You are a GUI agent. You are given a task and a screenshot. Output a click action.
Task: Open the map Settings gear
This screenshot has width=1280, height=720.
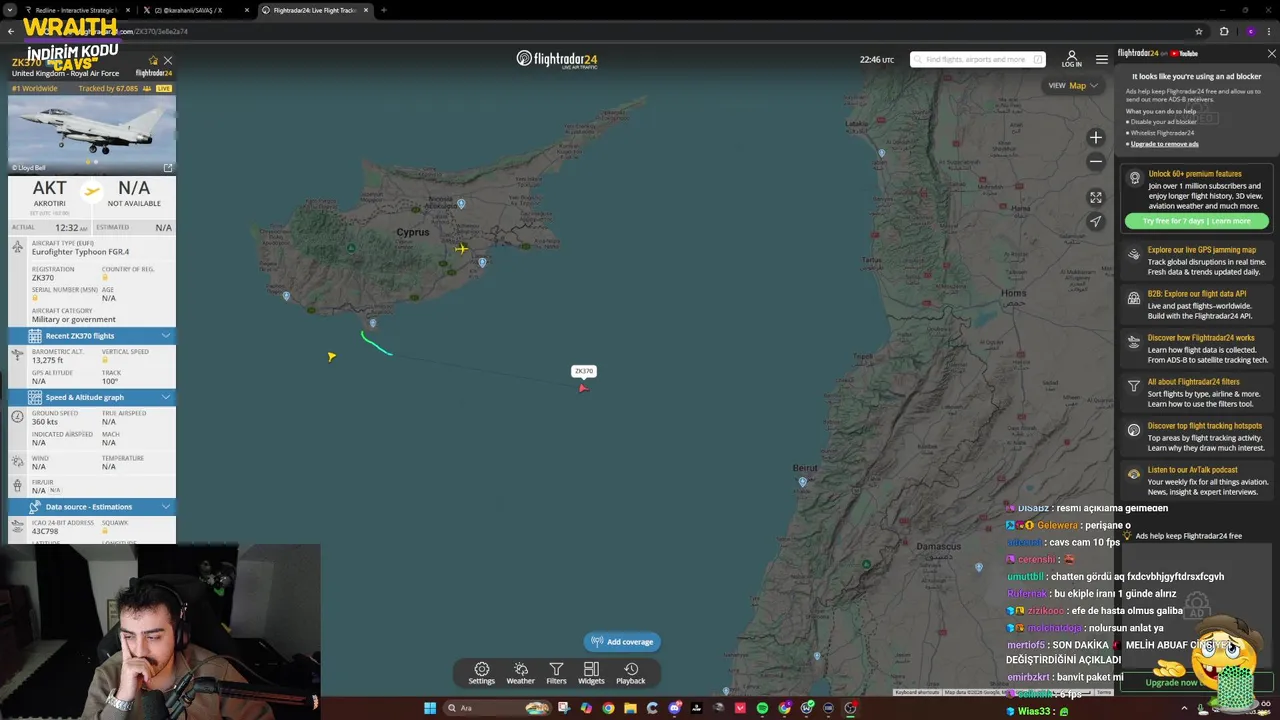pos(482,673)
